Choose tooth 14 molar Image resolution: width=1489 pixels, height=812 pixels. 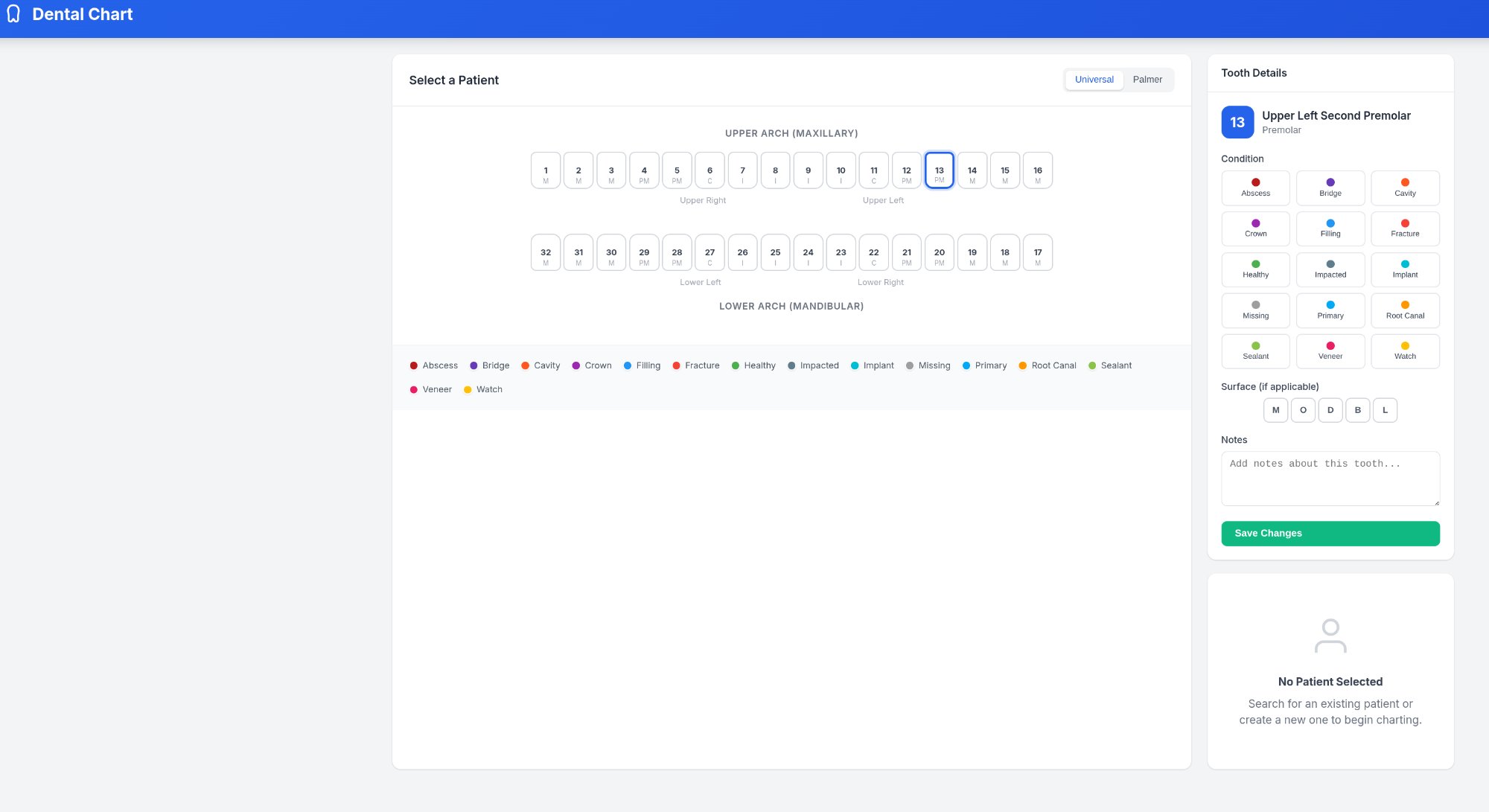(972, 170)
